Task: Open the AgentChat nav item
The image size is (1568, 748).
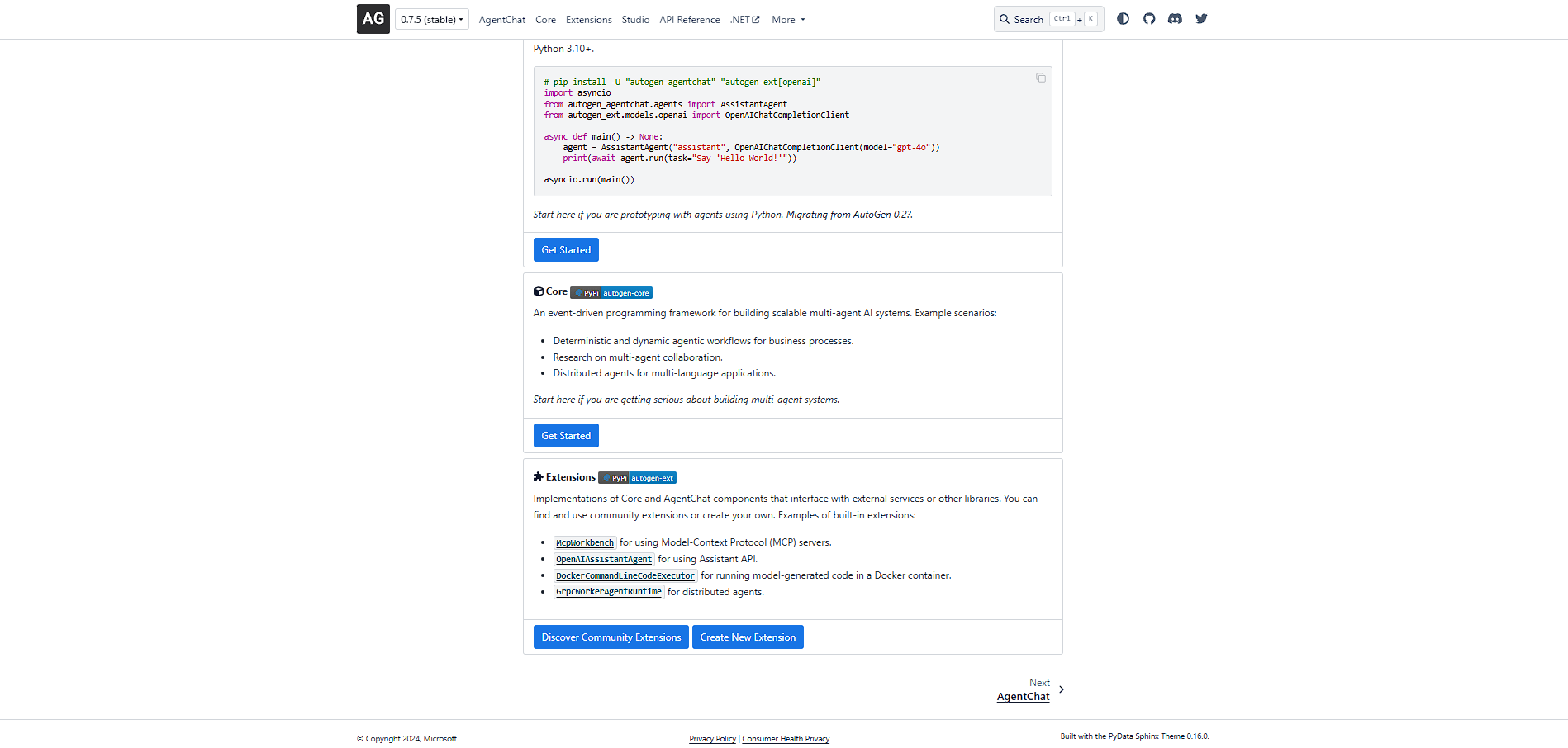Action: tap(501, 20)
